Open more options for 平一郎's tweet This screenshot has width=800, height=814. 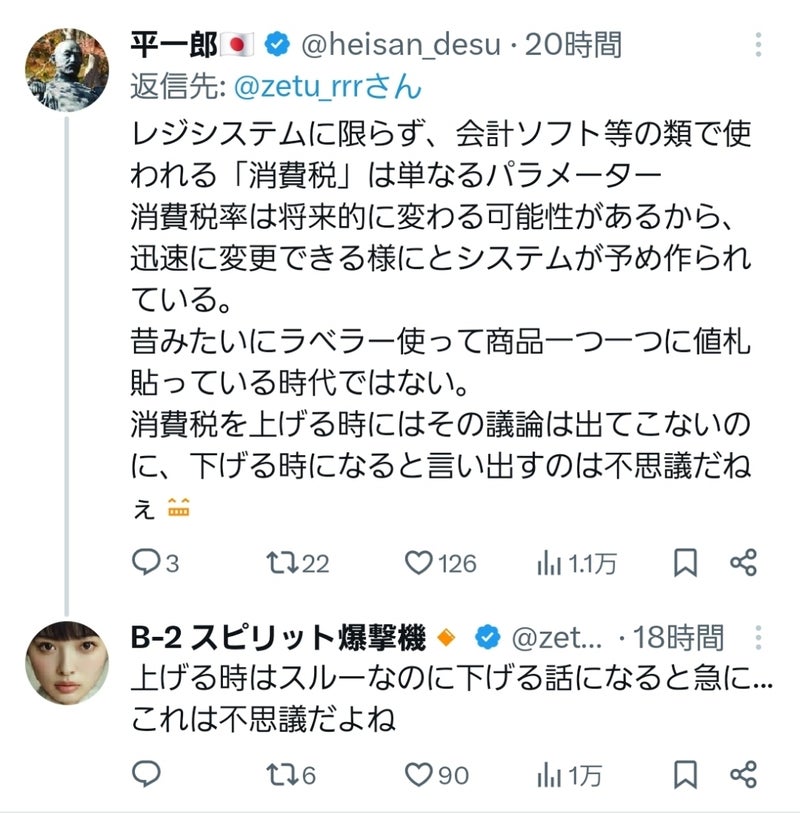tap(757, 45)
